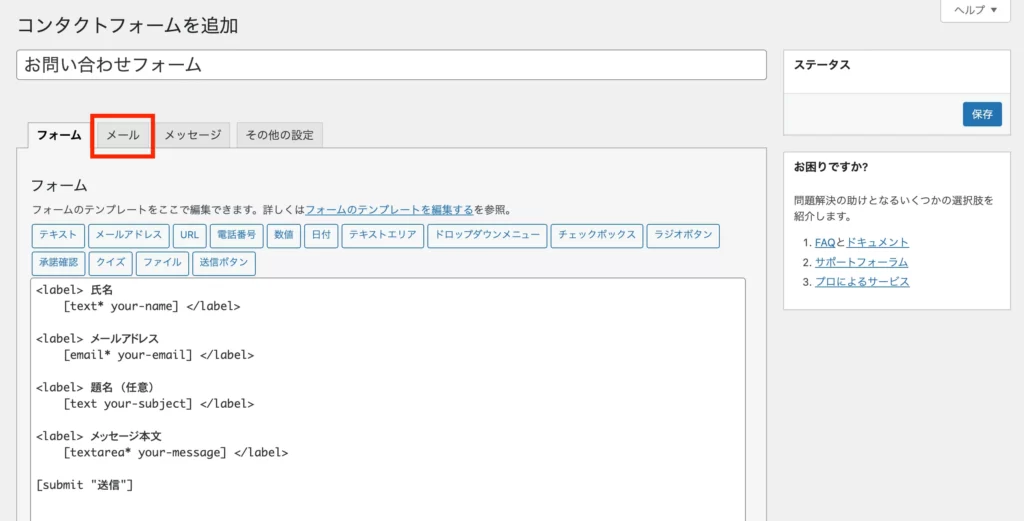Screen dimensions: 1024x521
Task: Insert a ラジオボタン tag
Action: [683, 236]
